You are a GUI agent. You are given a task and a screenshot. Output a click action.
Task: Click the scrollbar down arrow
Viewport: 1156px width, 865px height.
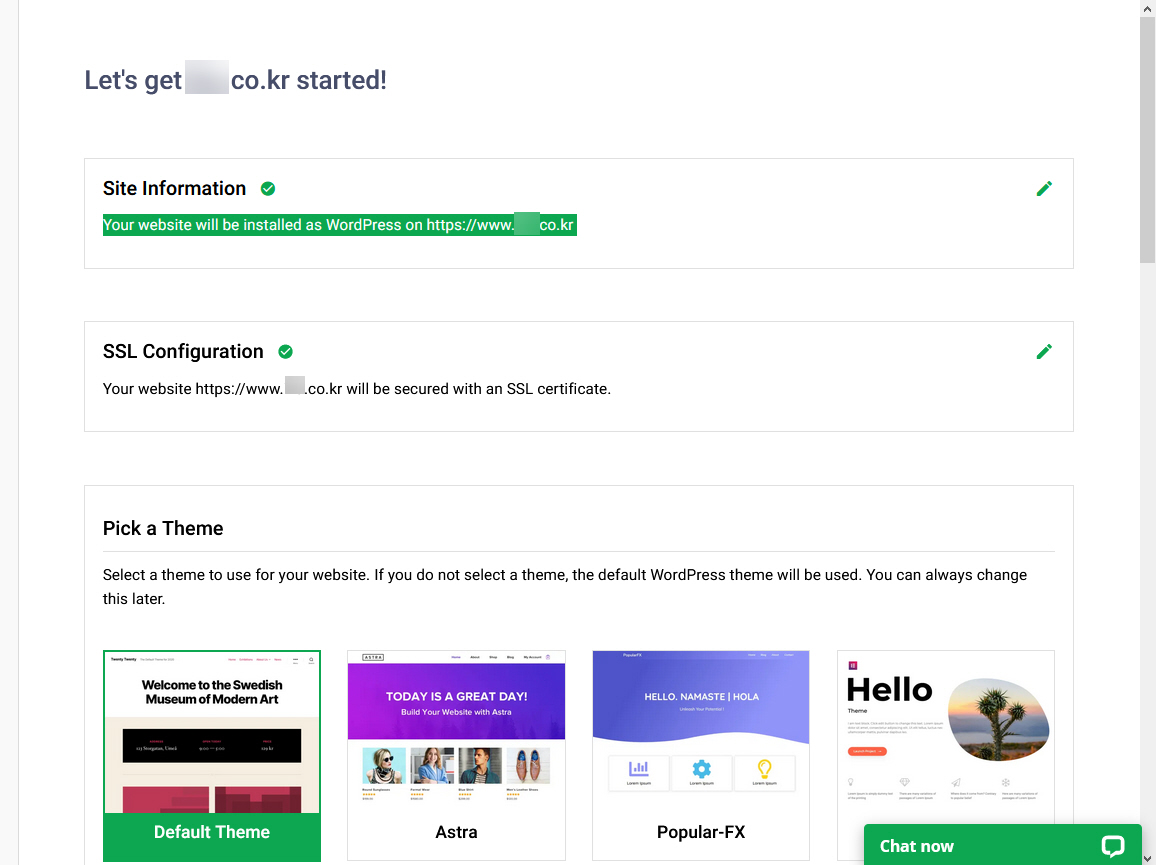(x=1148, y=857)
